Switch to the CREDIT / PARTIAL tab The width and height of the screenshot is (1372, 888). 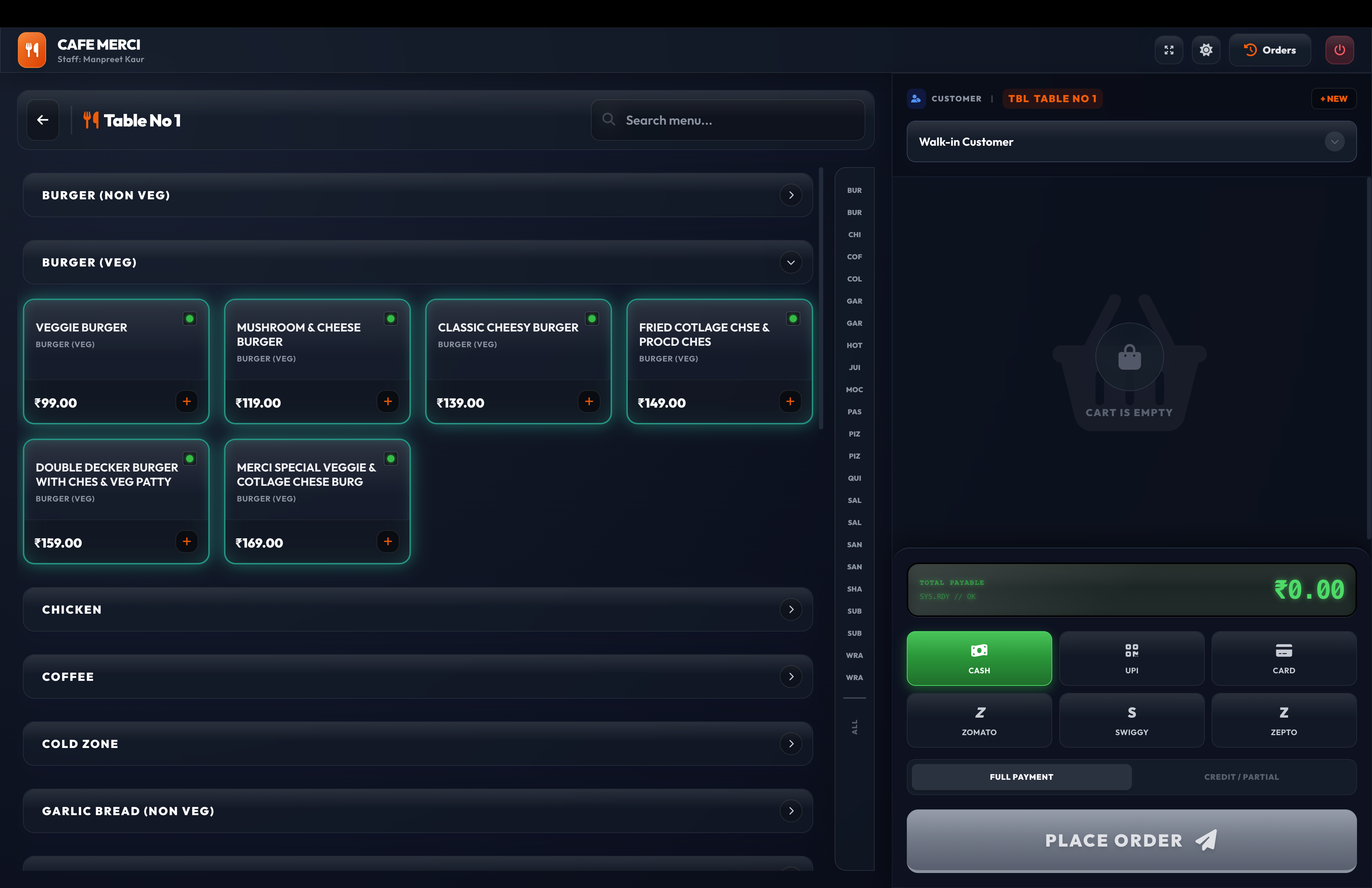click(1242, 777)
